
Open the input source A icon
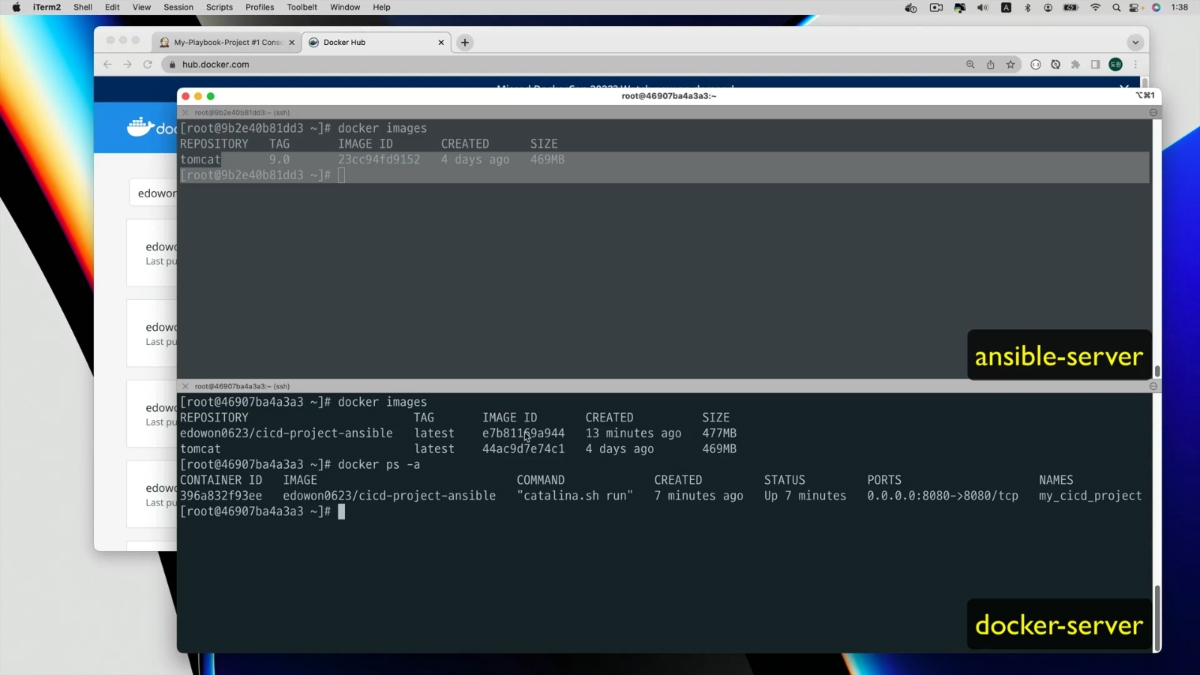point(1006,7)
